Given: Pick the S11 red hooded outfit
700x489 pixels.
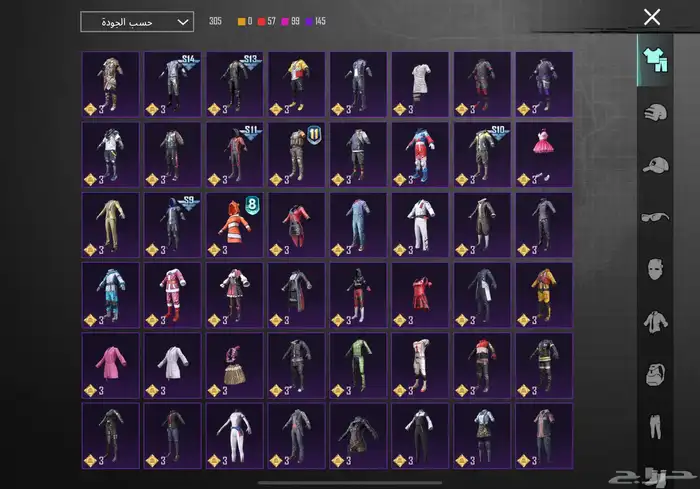Looking at the screenshot, I should (234, 154).
